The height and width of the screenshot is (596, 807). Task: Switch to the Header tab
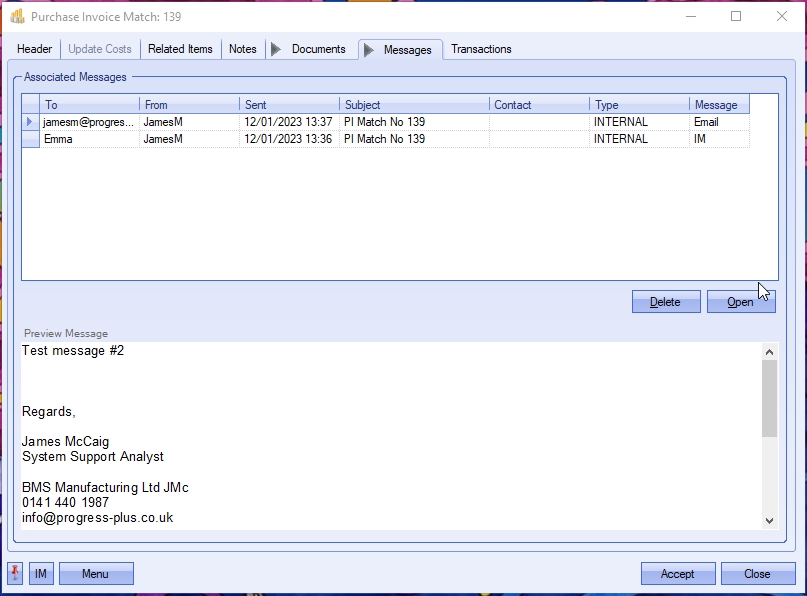coord(35,49)
